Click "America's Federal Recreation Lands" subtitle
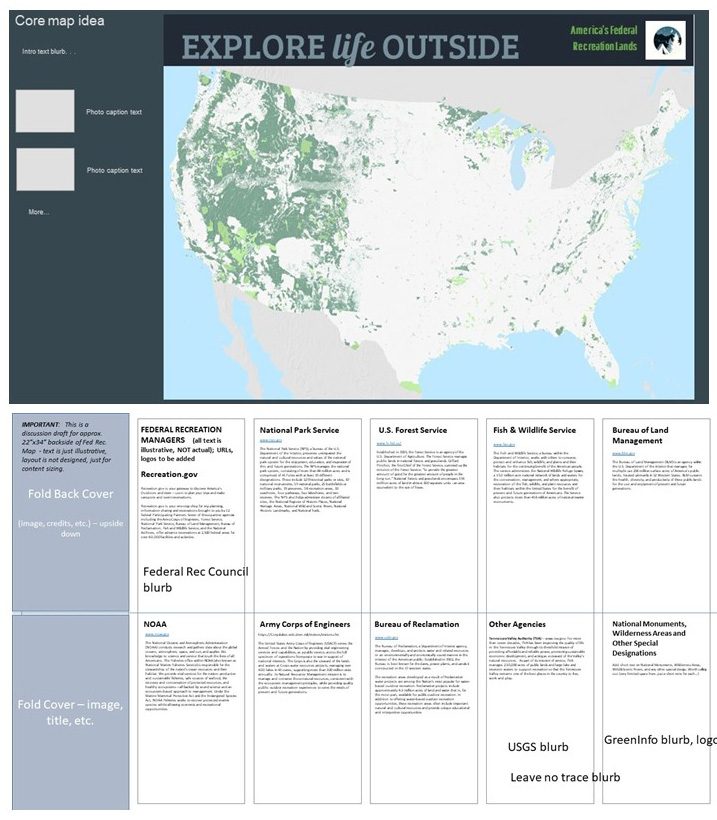This screenshot has width=717, height=820. (604, 38)
